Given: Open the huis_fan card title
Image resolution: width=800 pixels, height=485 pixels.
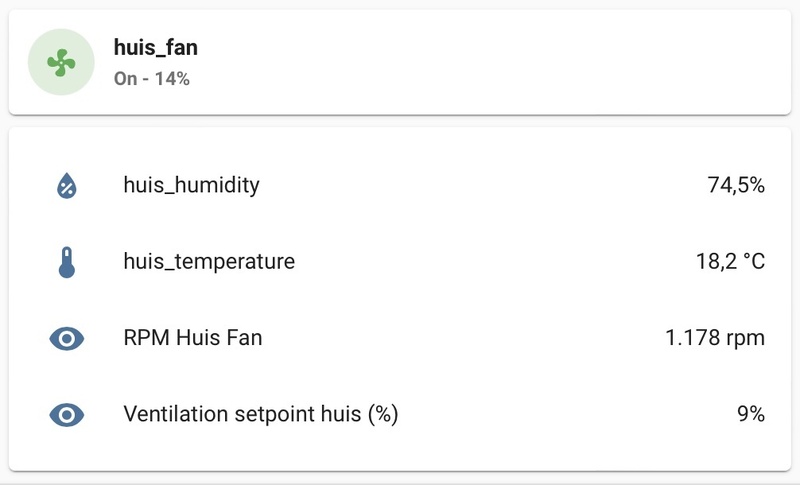Looking at the screenshot, I should pos(156,47).
